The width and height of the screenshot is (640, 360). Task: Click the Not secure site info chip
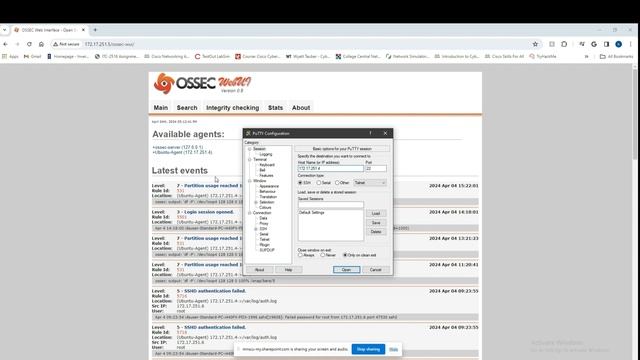(x=66, y=44)
